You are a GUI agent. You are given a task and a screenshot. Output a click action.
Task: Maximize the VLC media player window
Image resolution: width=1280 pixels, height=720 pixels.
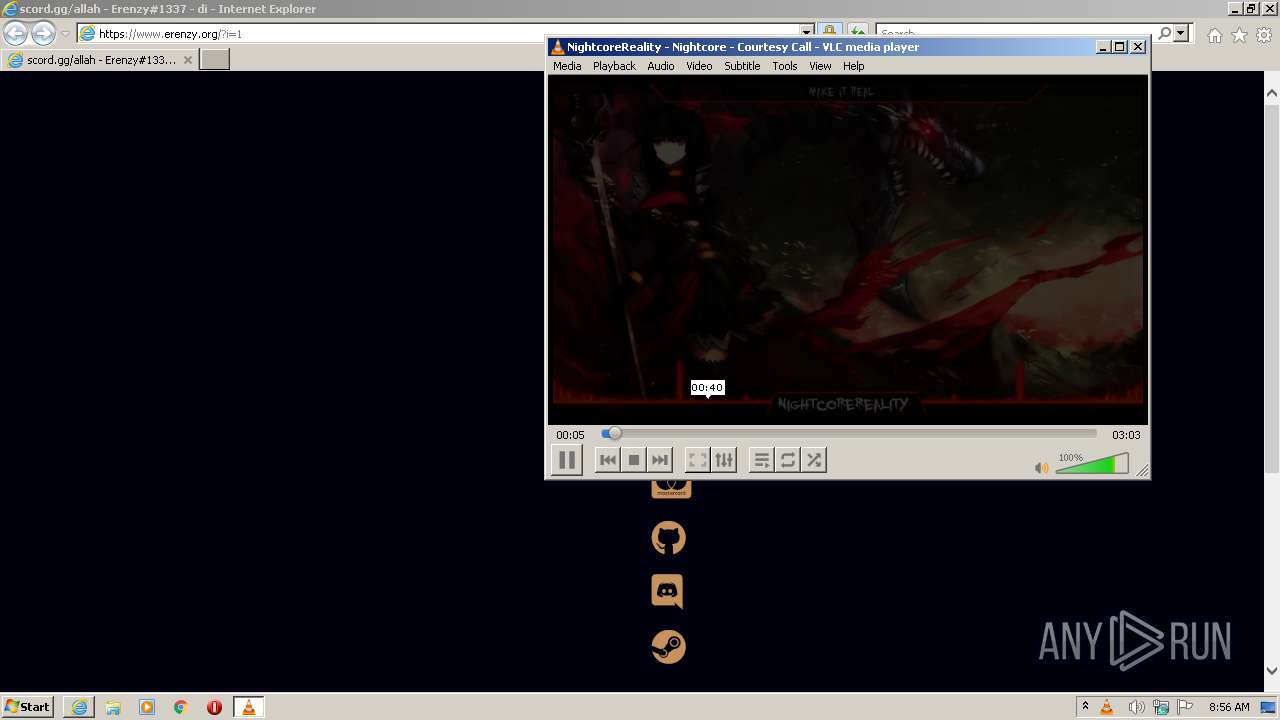pos(1120,47)
